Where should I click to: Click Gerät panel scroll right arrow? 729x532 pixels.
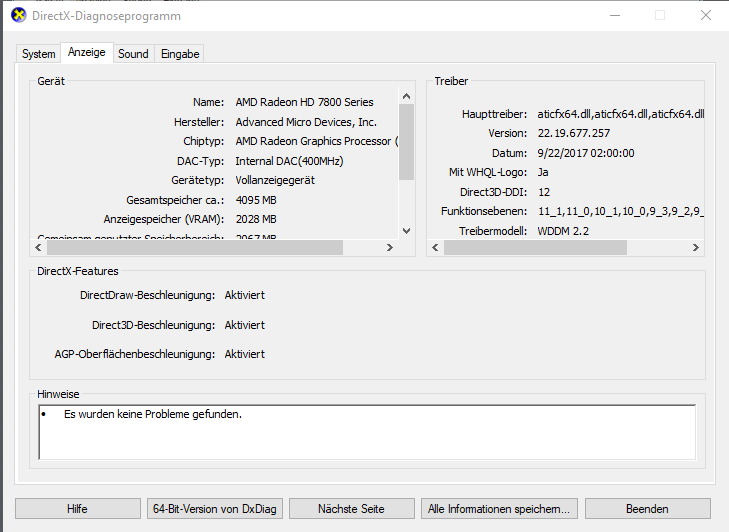pyautogui.click(x=390, y=248)
